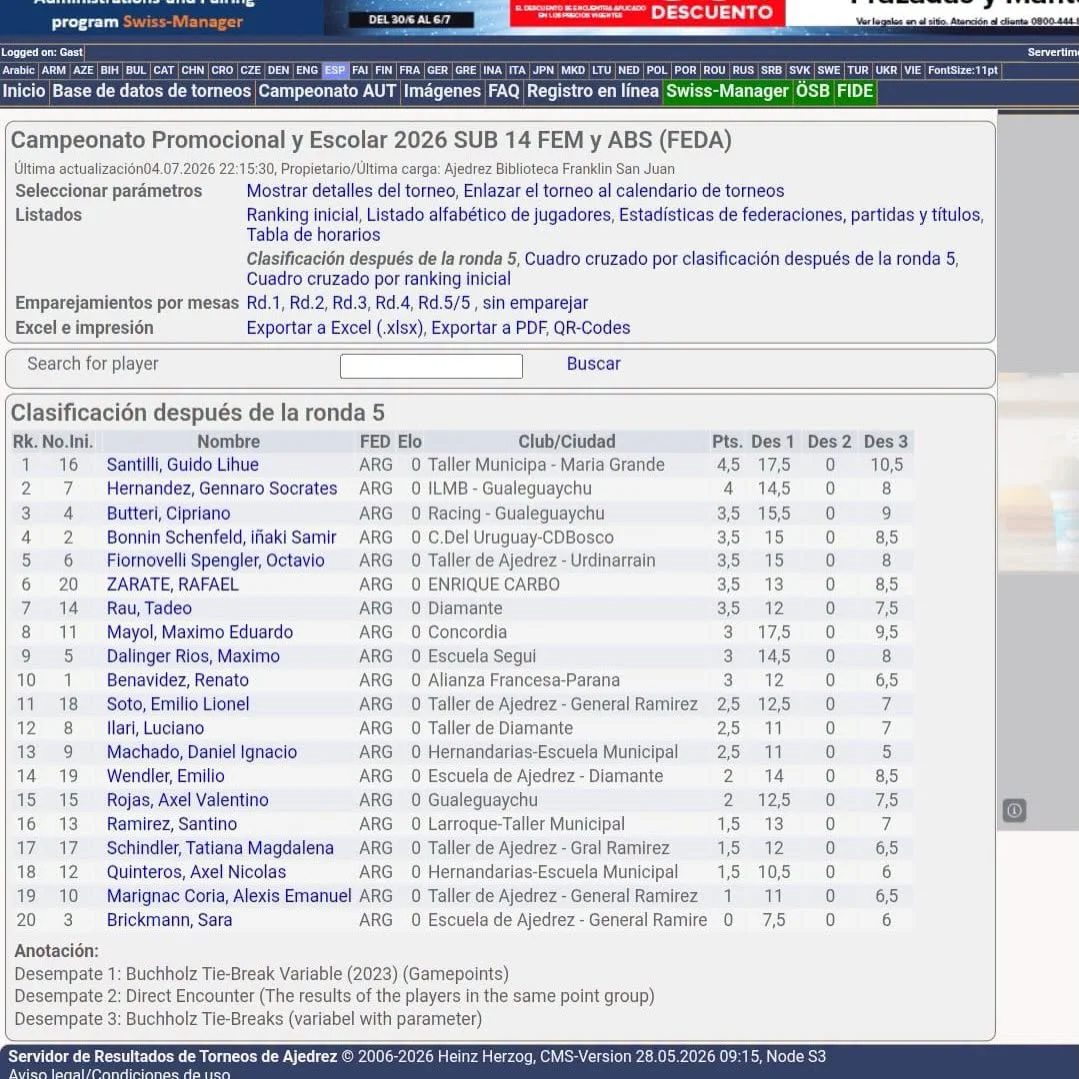Open Cuadro cruzado por ranking inicial

(x=378, y=279)
